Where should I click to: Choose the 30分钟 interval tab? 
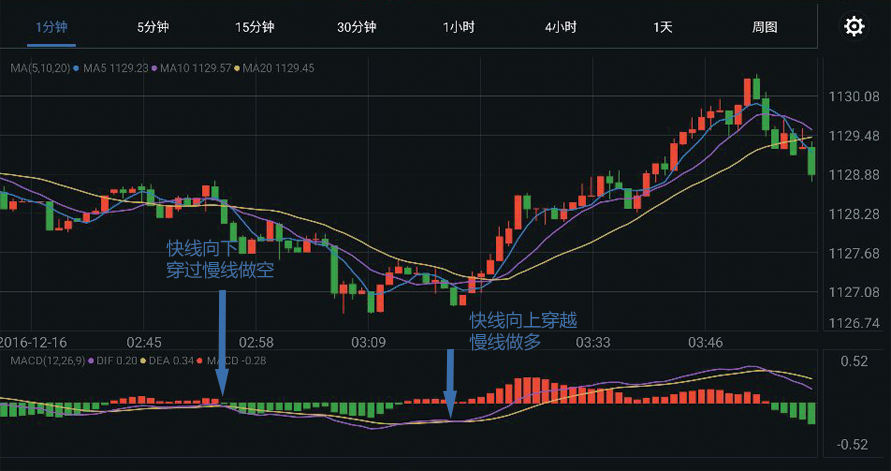point(357,27)
